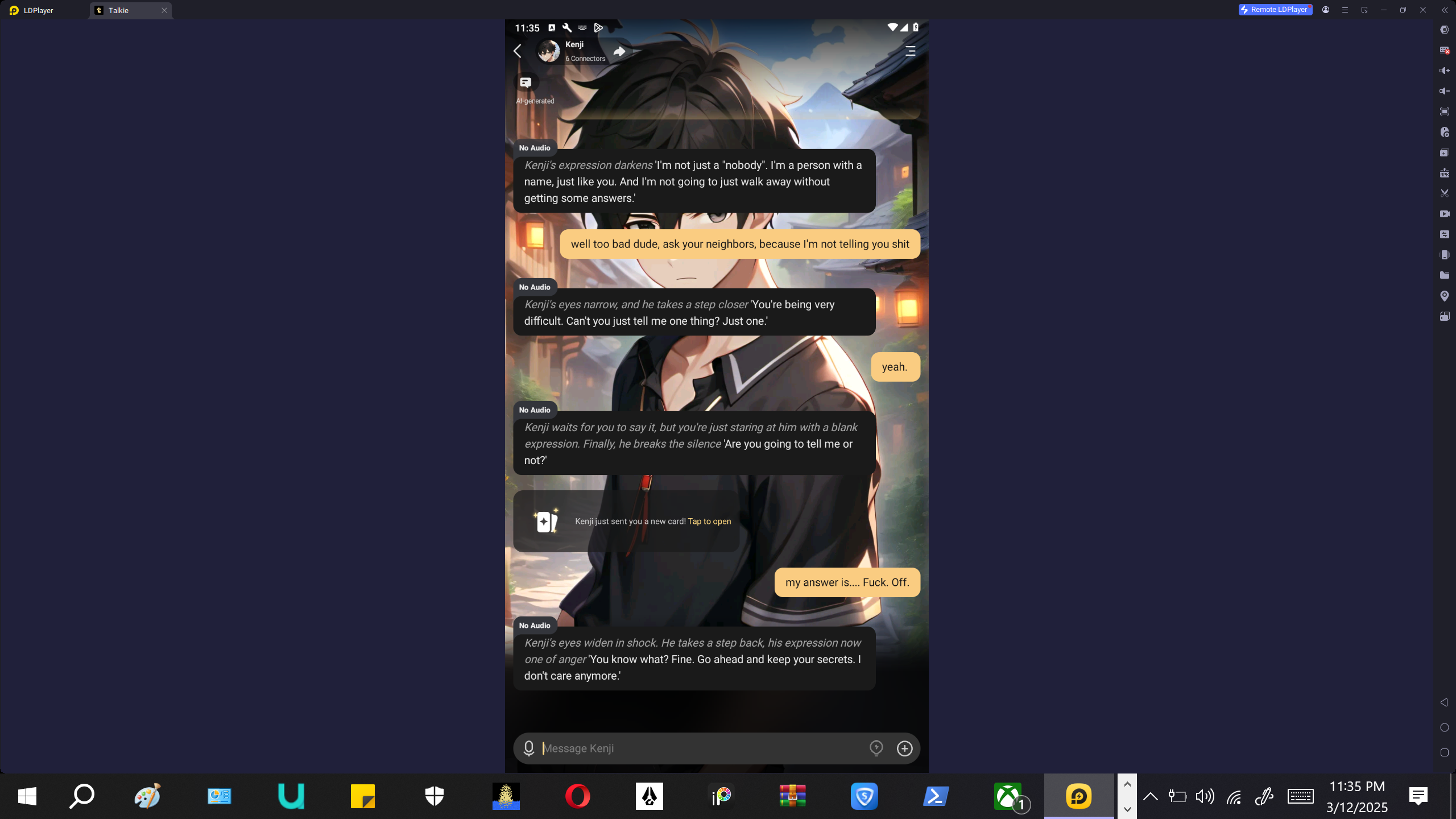The image size is (1456, 819).
Task: Open the chat bubble icon above AI-generated
Action: click(526, 82)
